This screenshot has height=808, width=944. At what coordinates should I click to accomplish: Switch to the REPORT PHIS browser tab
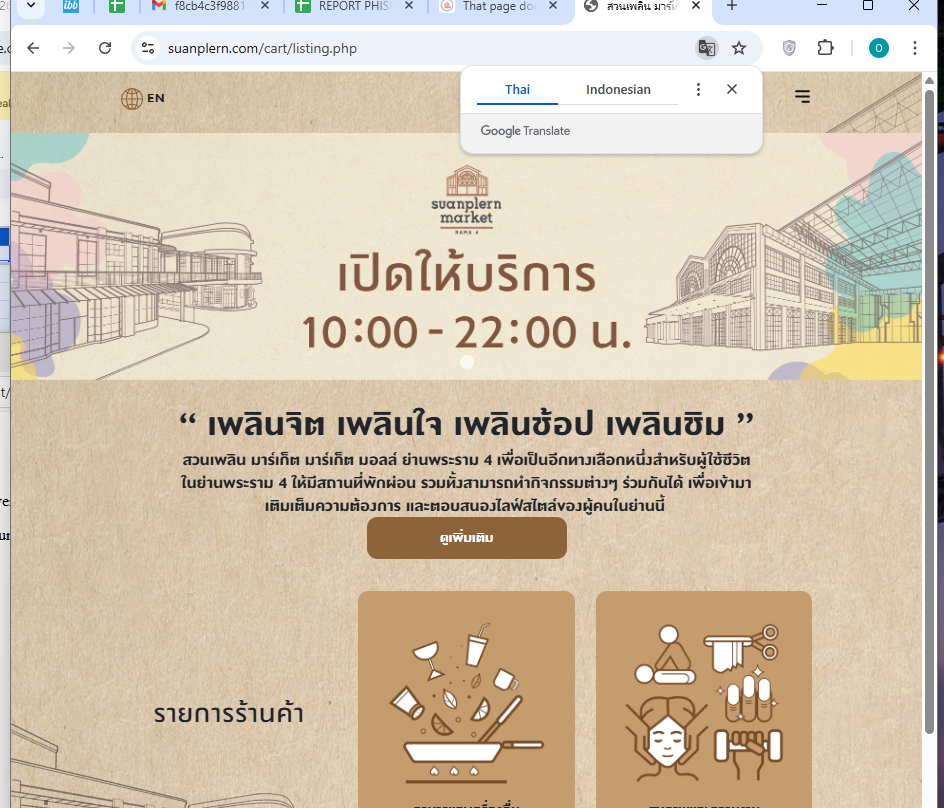coord(355,7)
